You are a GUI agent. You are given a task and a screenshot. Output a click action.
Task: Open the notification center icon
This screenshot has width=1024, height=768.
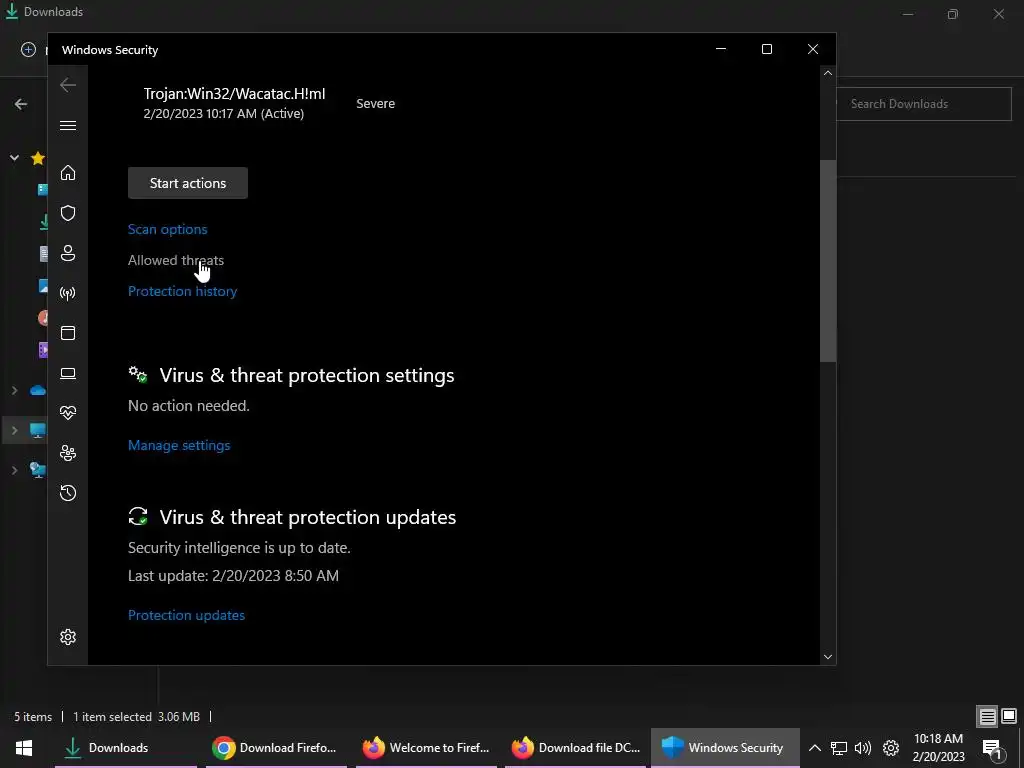pyautogui.click(x=992, y=748)
